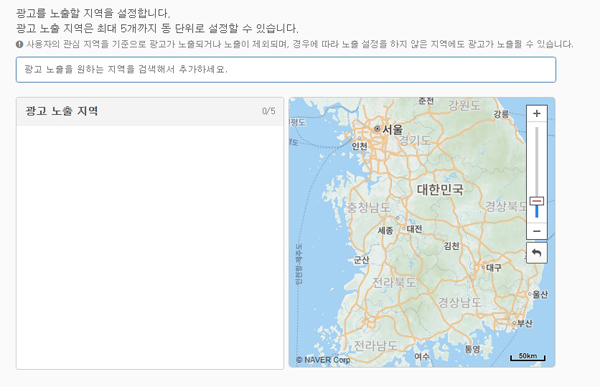Viewport: 600px width, 387px height.
Task: Click the 통영 label on the map
Action: (472, 349)
